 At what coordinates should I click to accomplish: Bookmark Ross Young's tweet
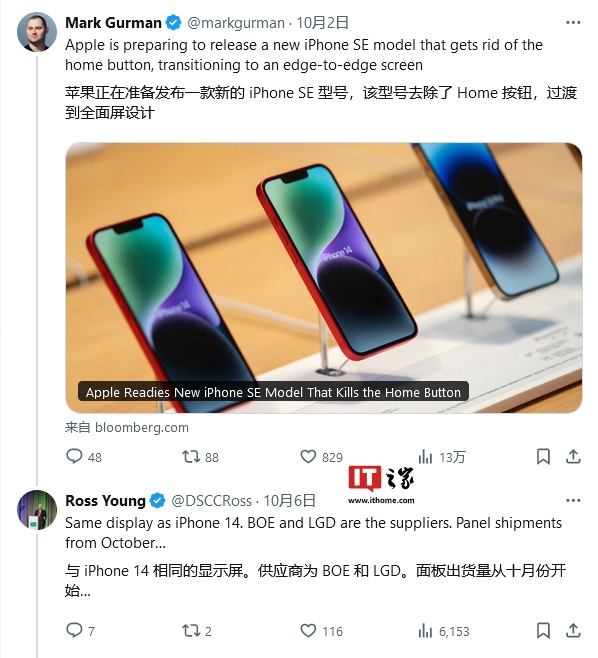tap(543, 630)
